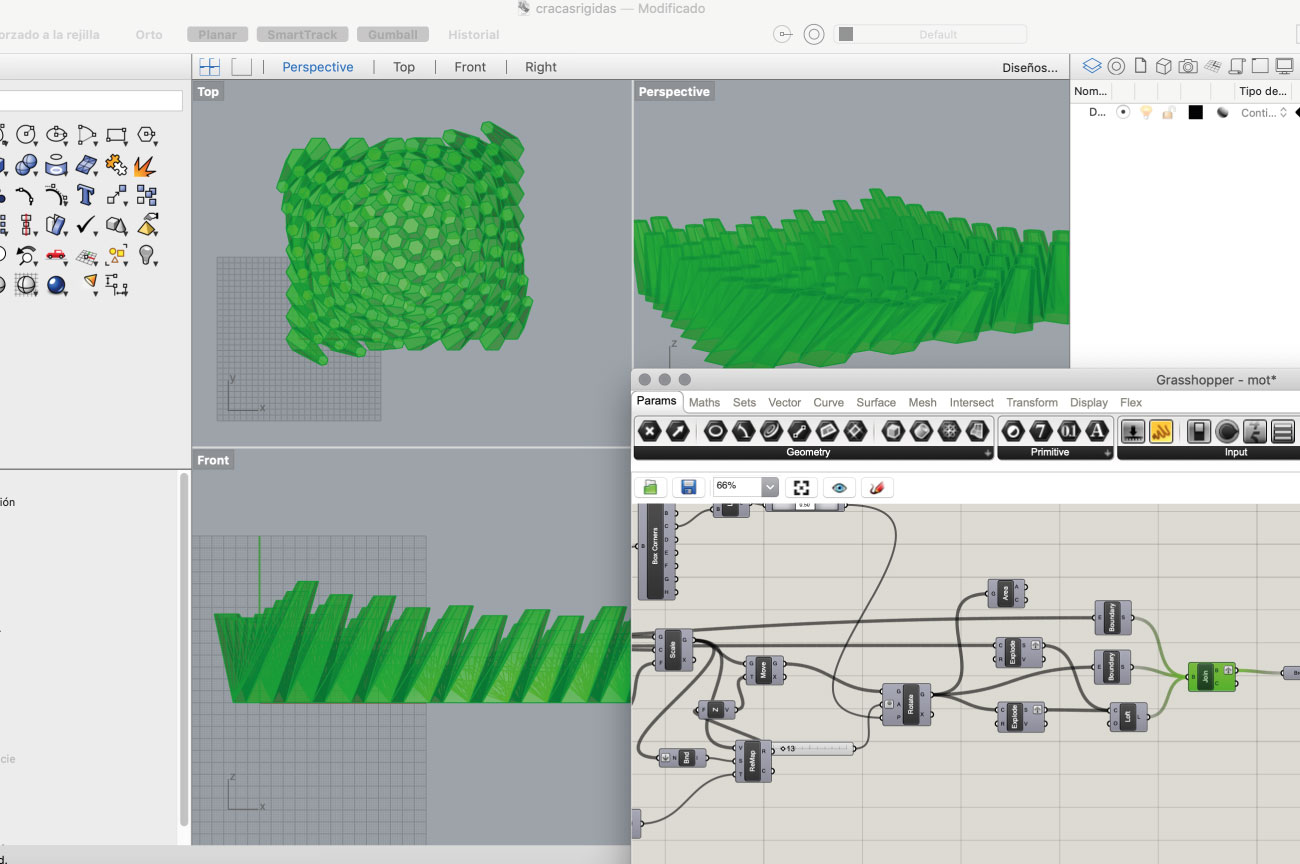
Task: Click the light bulb icon in Rhino's toolbar
Action: [147, 255]
